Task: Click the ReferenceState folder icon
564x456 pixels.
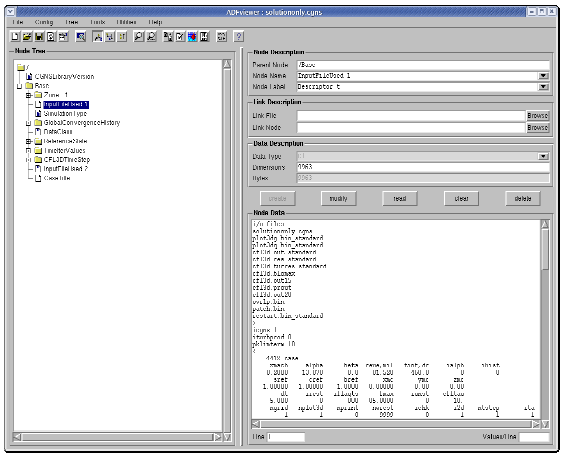Action: pos(38,141)
